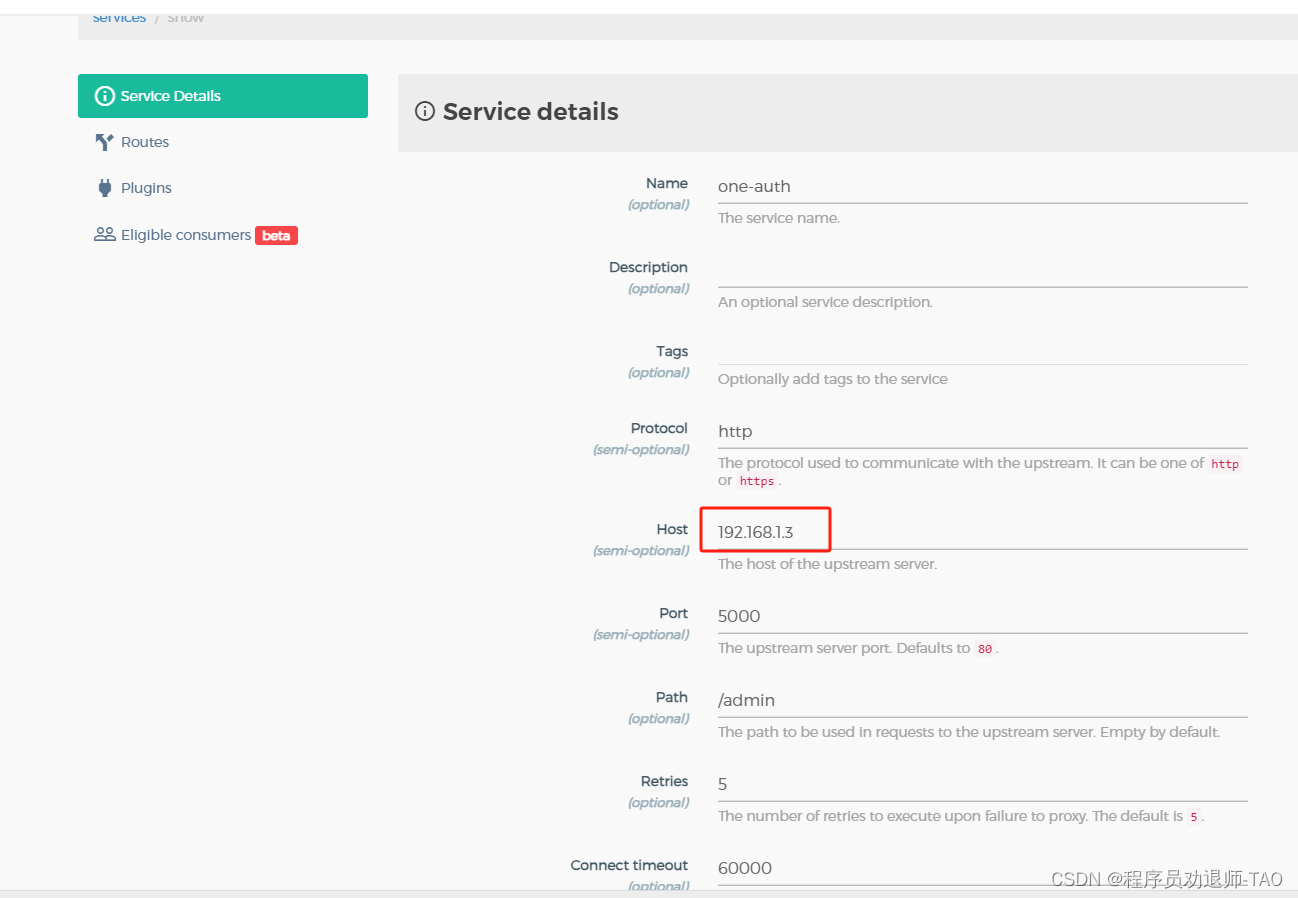Click the 'Name' field label
The width and height of the screenshot is (1298, 898).
(x=667, y=183)
